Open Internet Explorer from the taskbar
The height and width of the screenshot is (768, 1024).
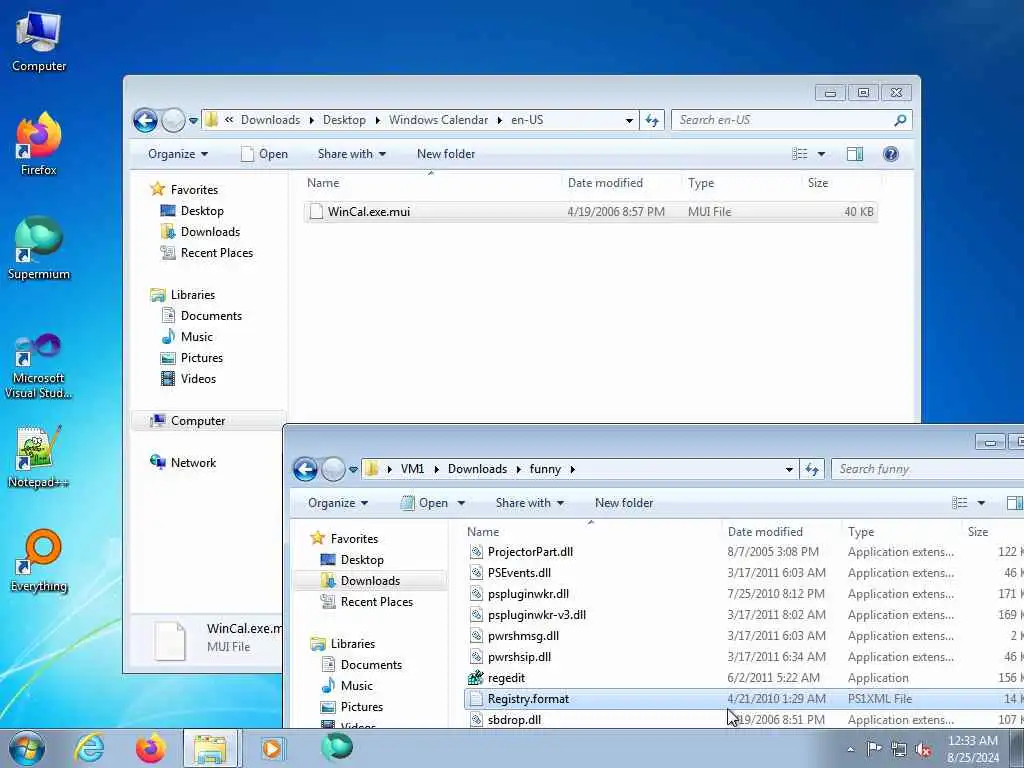(x=89, y=748)
